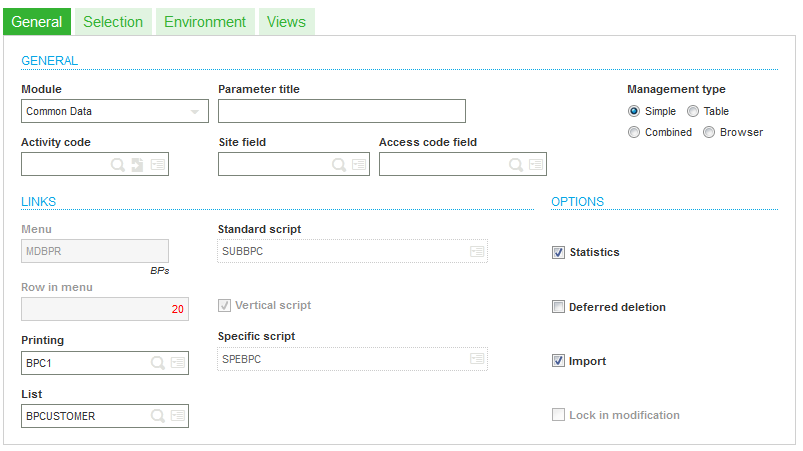803x451 pixels.
Task: Click the Site field search magnifier icon
Action: pos(339,165)
